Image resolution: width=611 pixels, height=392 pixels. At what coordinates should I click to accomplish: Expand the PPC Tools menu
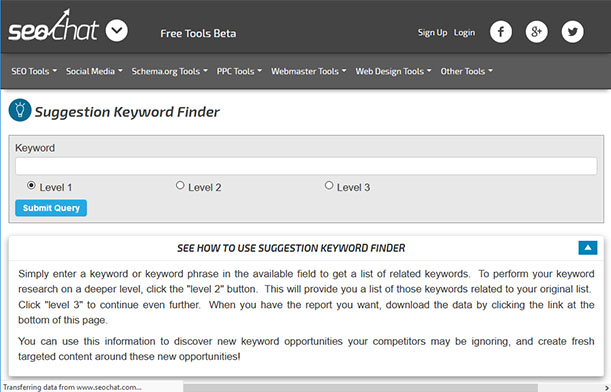pos(239,71)
